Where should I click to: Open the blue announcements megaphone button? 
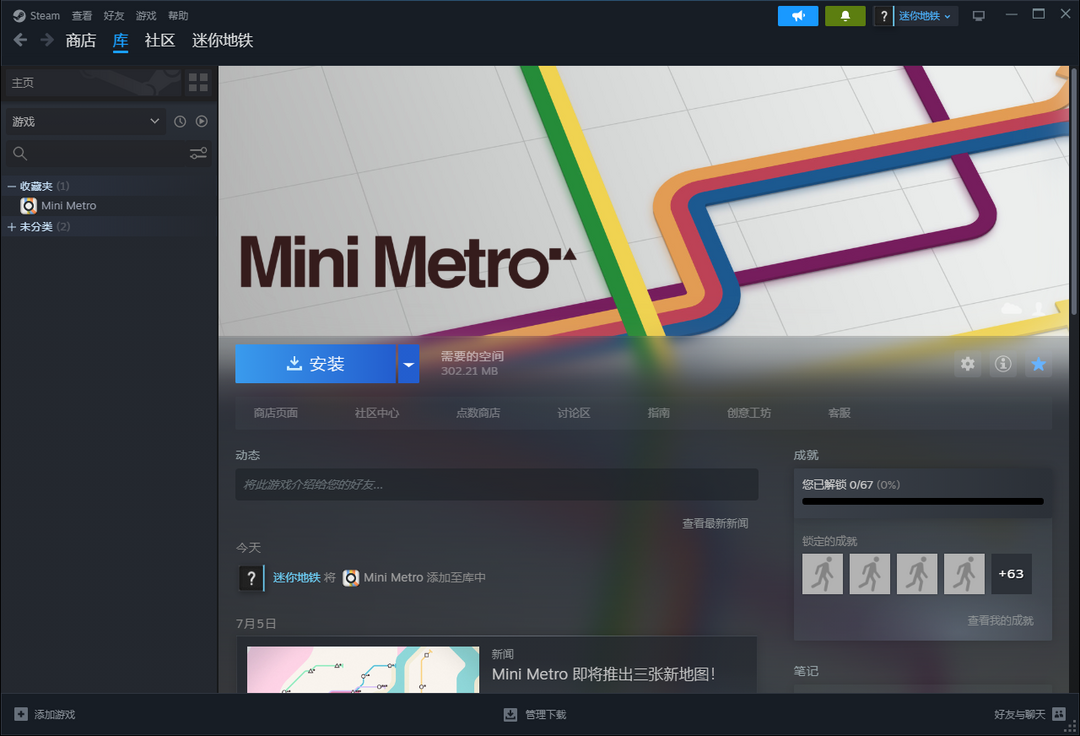[798, 16]
